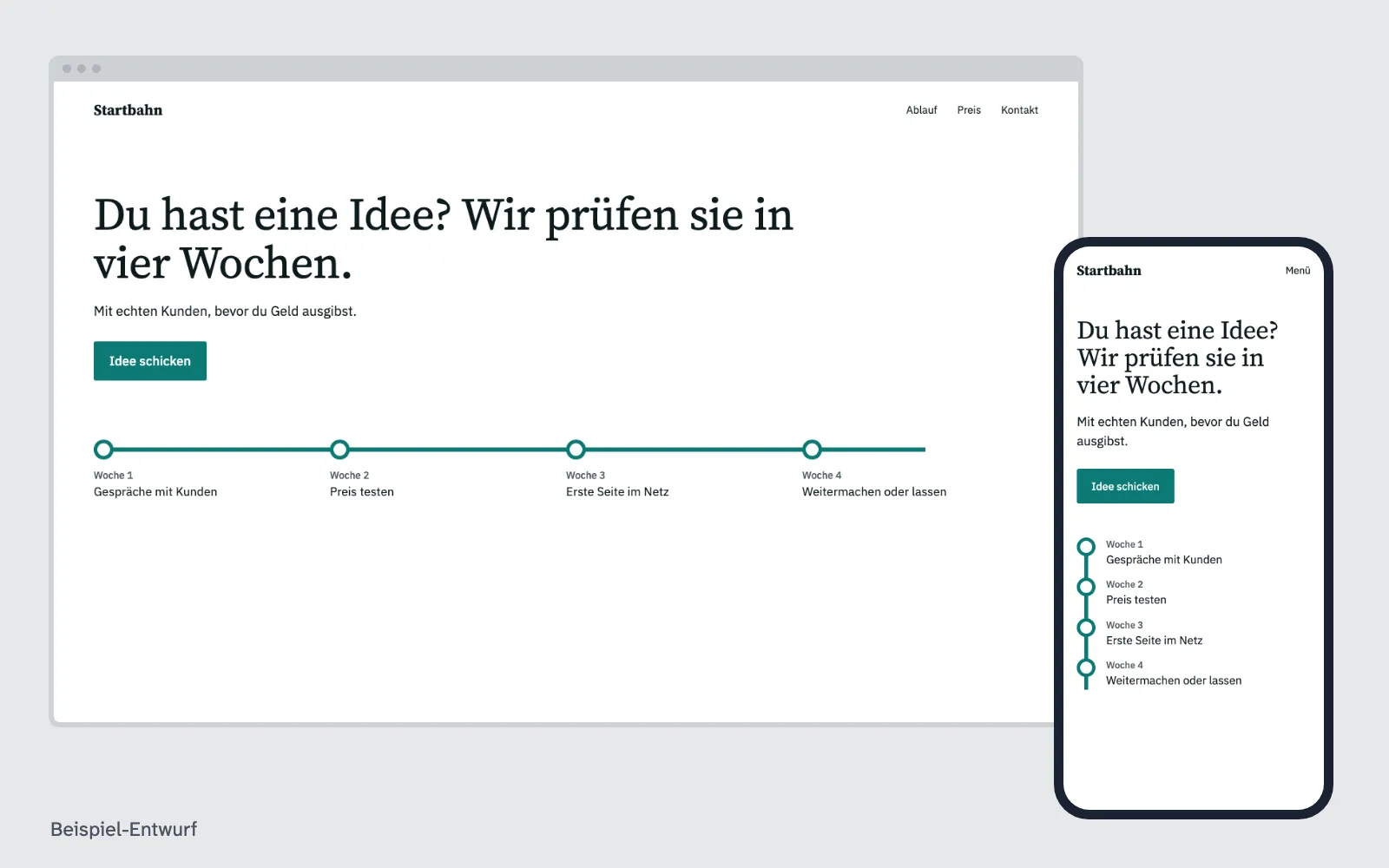The width and height of the screenshot is (1389, 868).
Task: Open the Preis nav link
Action: click(969, 110)
